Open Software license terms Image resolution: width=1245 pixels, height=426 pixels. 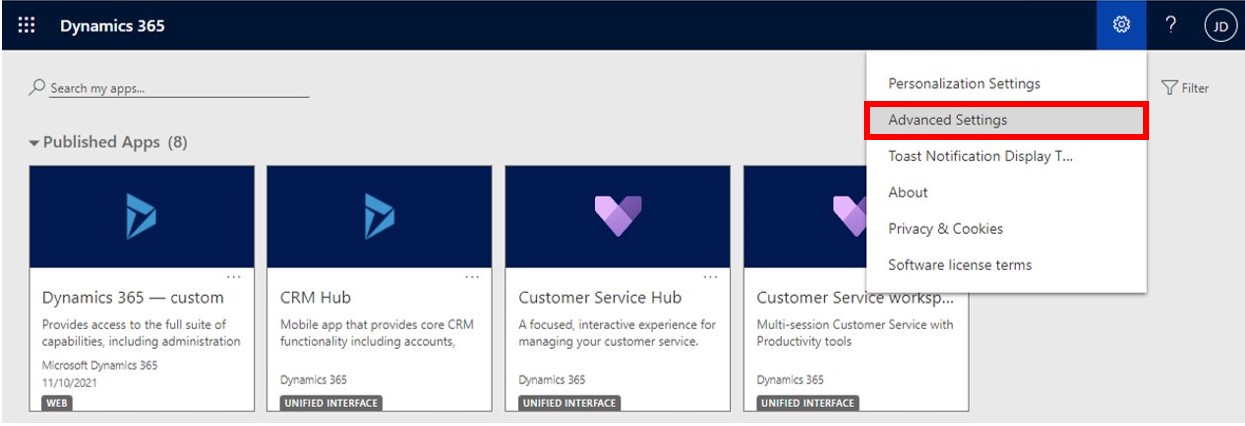click(x=959, y=265)
